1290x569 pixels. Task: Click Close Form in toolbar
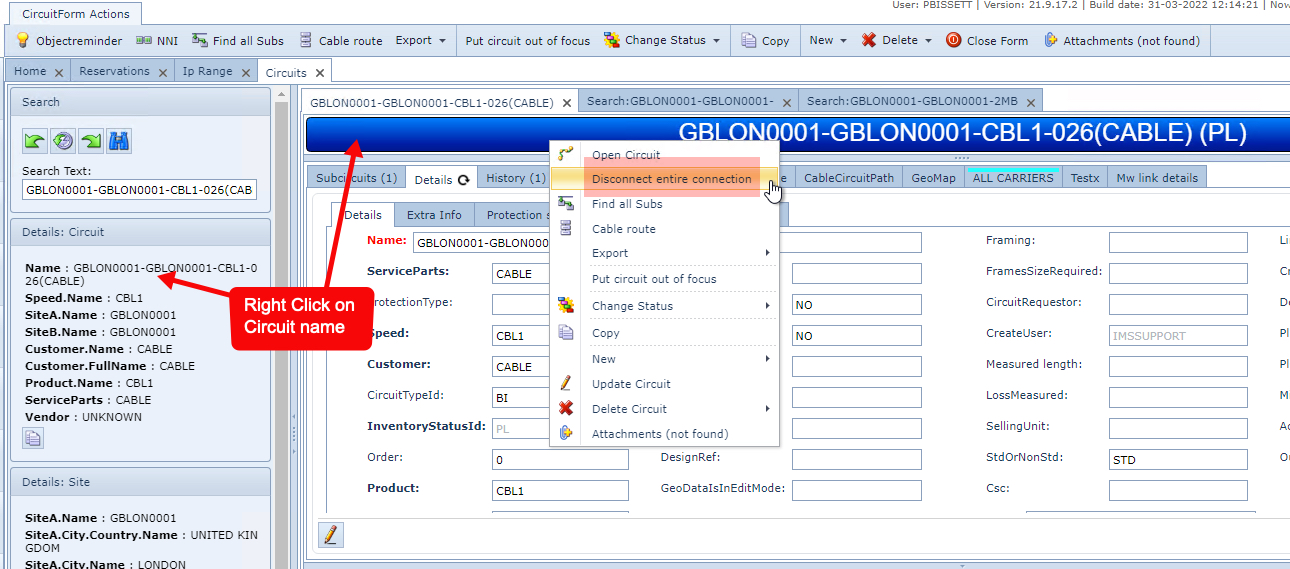coord(986,41)
